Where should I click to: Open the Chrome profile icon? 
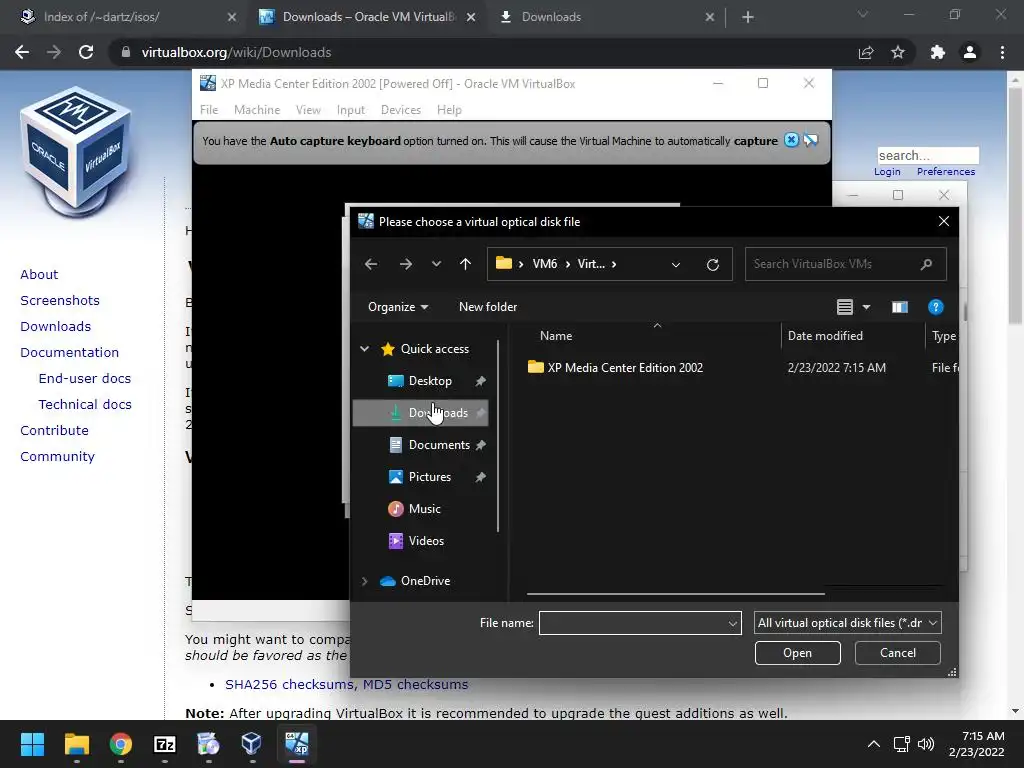[970, 52]
